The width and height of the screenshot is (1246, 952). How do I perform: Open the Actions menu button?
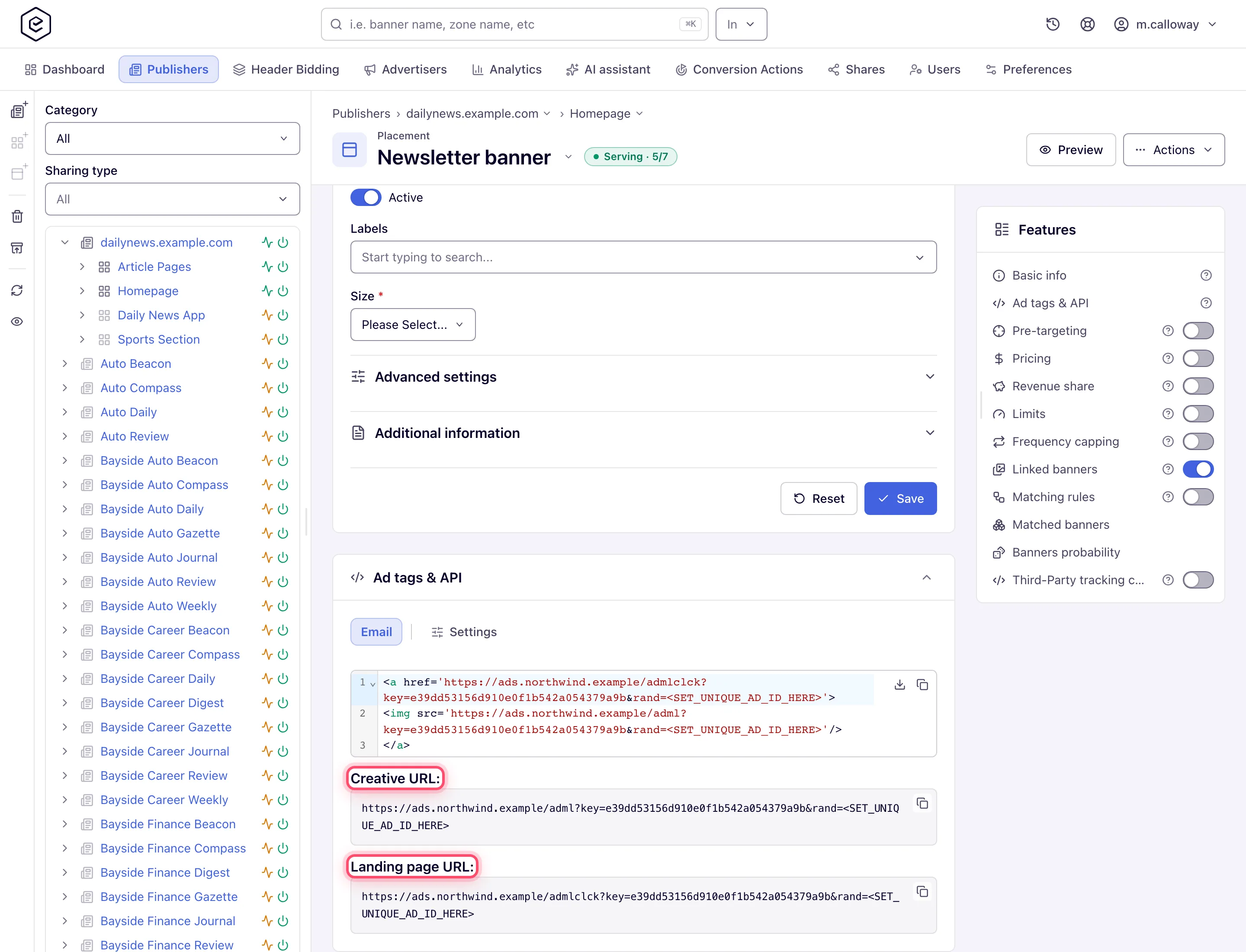pos(1173,150)
